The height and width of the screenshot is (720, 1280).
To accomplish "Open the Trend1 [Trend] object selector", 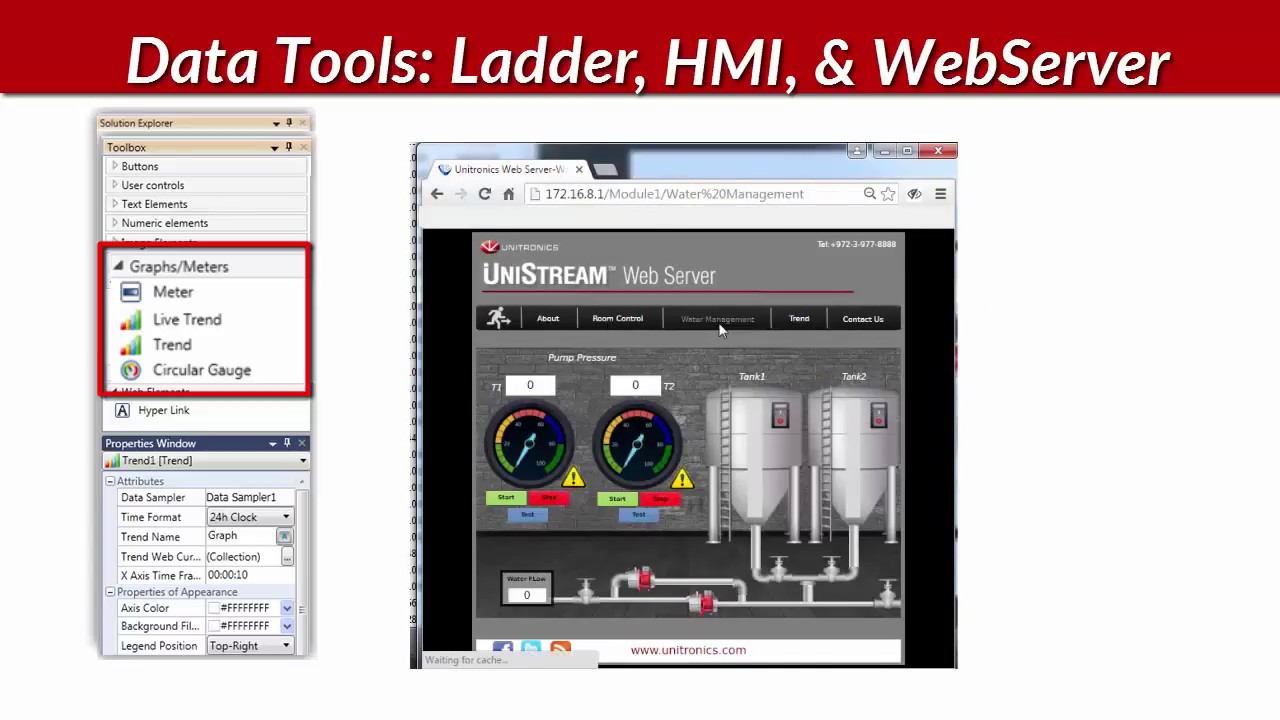I will pyautogui.click(x=303, y=461).
